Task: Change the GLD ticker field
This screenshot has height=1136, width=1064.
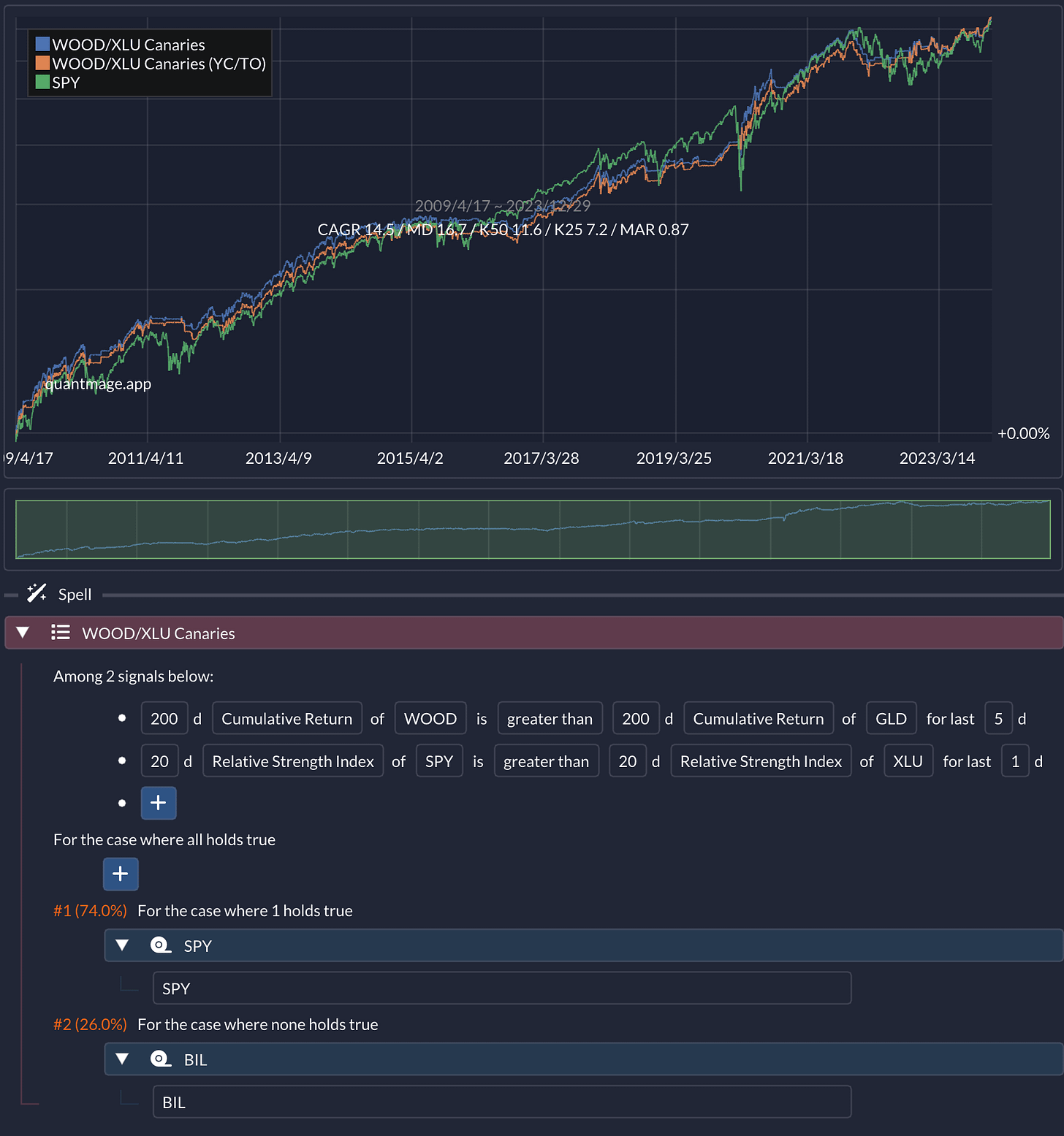Action: [892, 719]
